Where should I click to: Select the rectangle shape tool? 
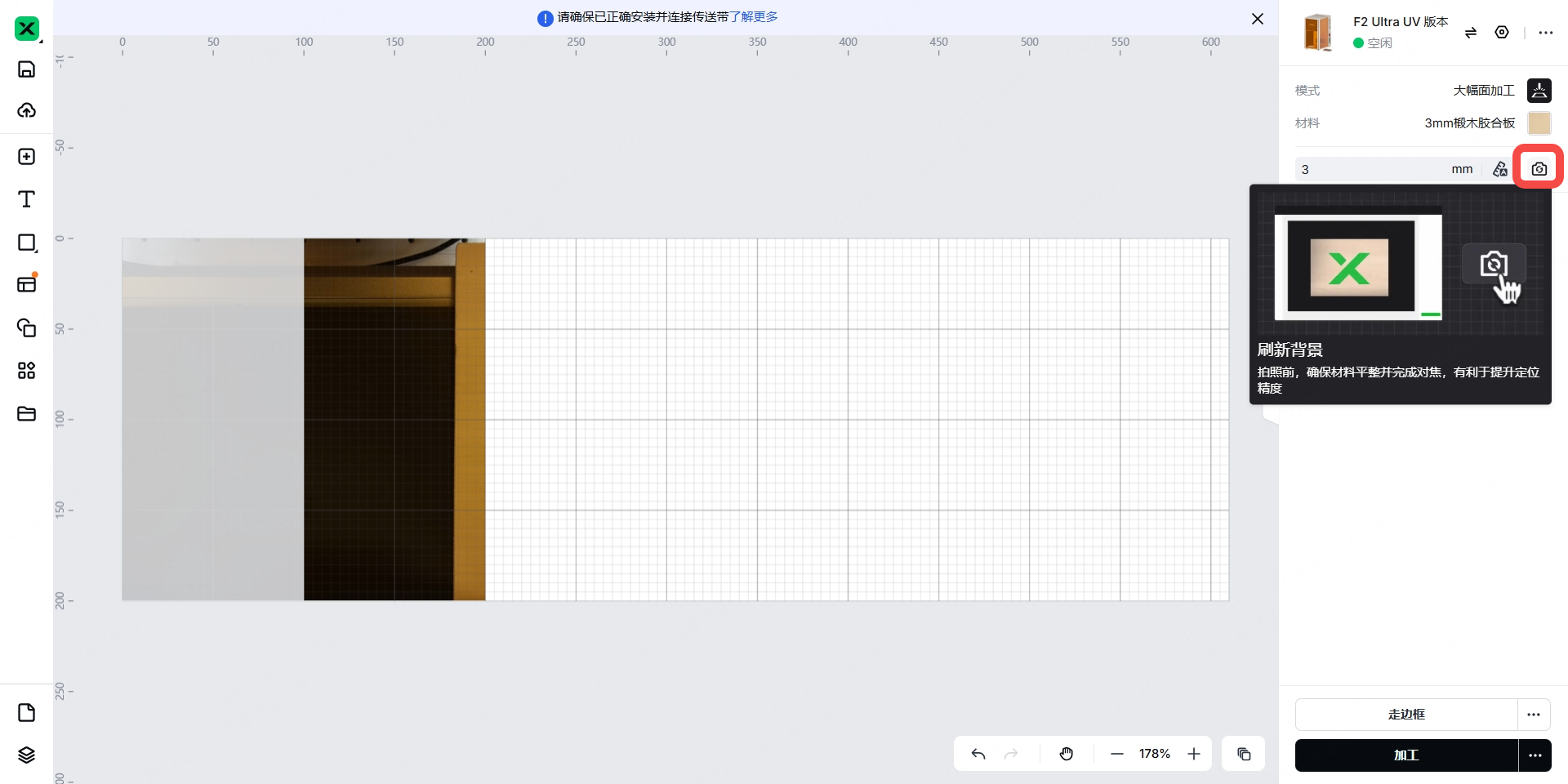pyautogui.click(x=26, y=243)
